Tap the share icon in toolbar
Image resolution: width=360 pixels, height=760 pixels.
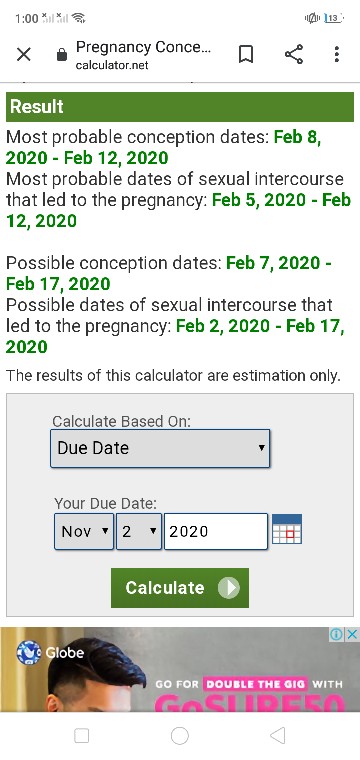pos(294,54)
